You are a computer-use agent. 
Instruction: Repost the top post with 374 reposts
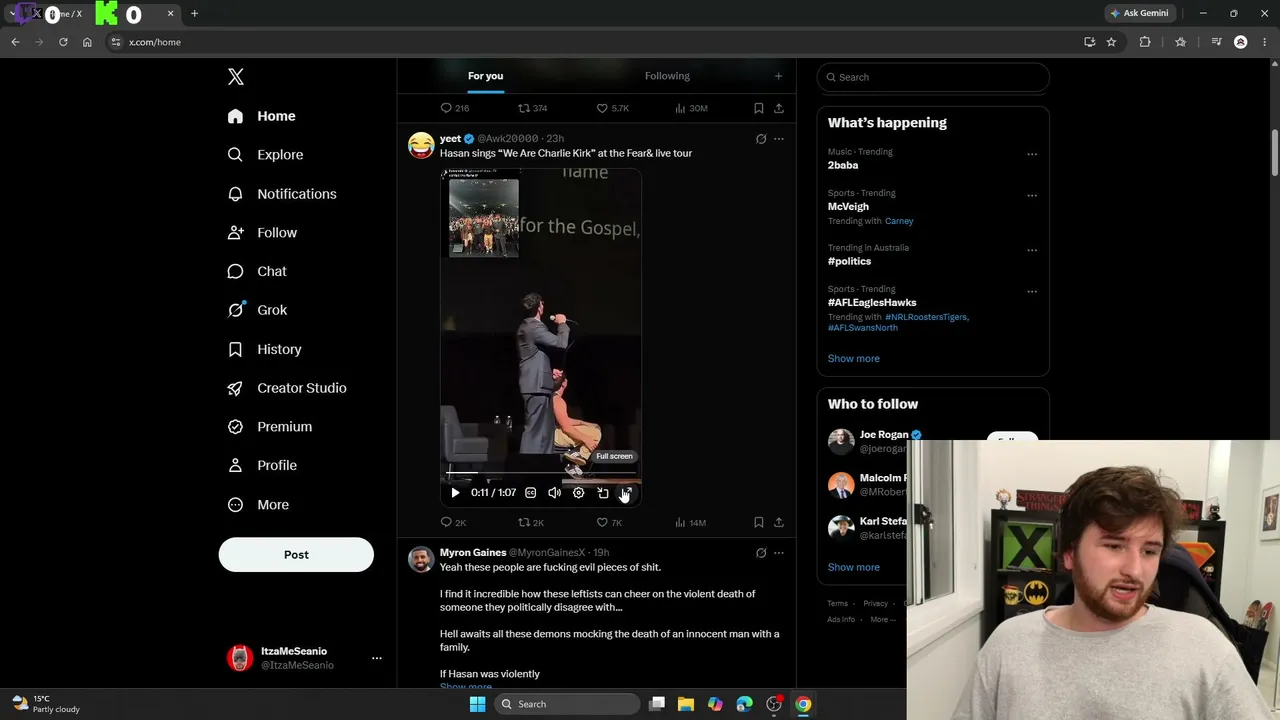pyautogui.click(x=532, y=108)
